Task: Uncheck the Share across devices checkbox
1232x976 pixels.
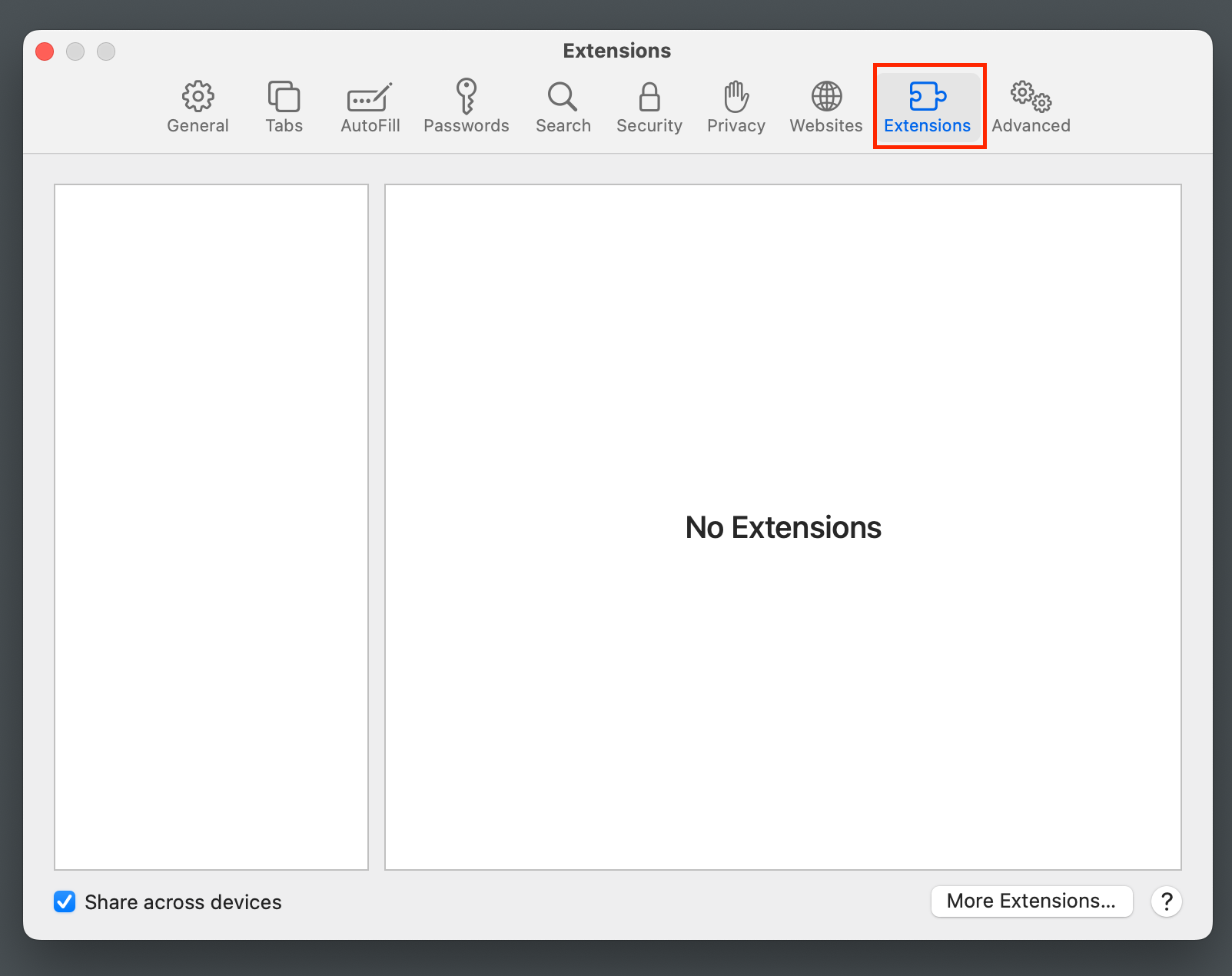Action: (x=65, y=901)
